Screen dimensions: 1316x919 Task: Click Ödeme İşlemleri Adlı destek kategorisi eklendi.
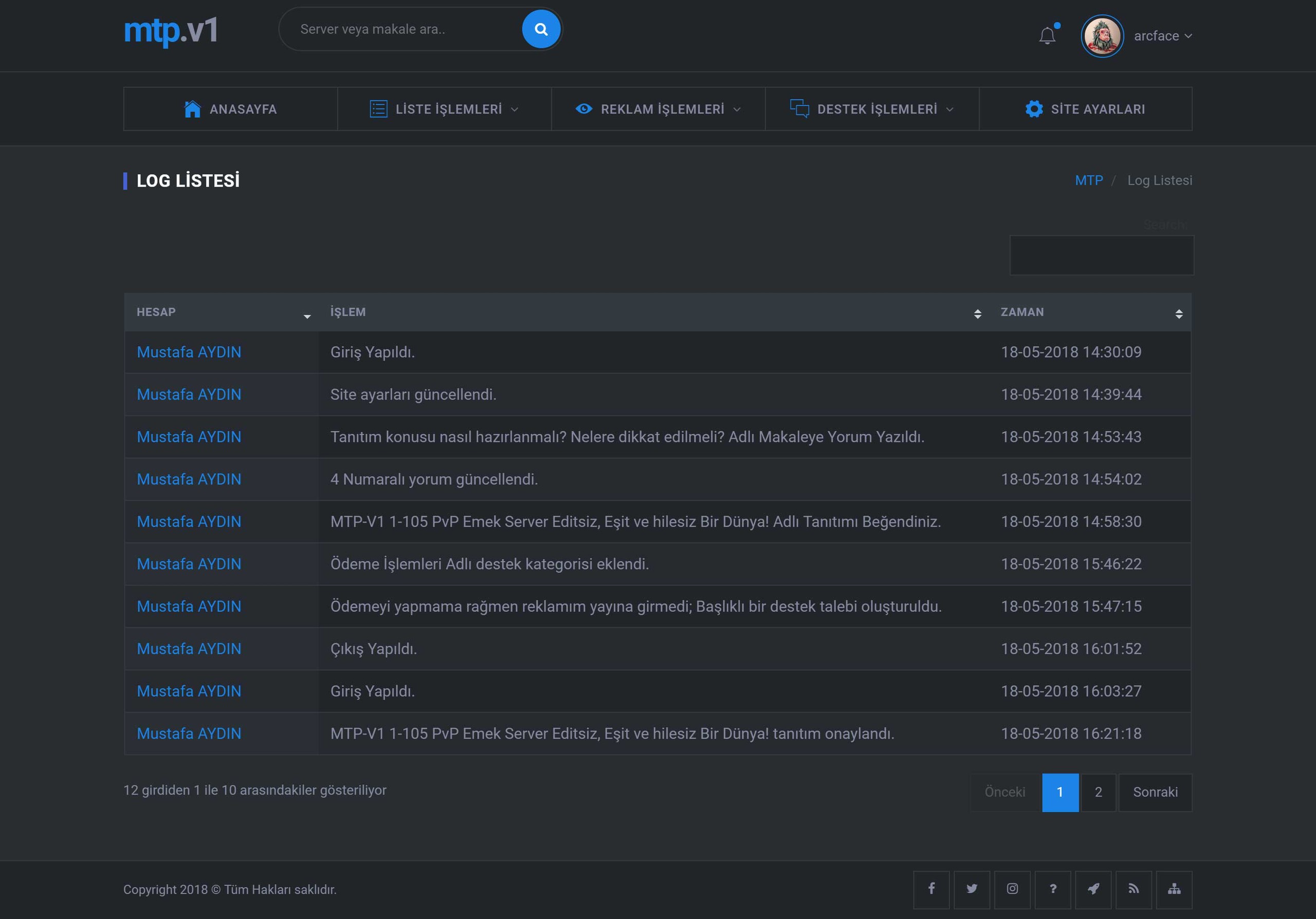click(x=489, y=564)
